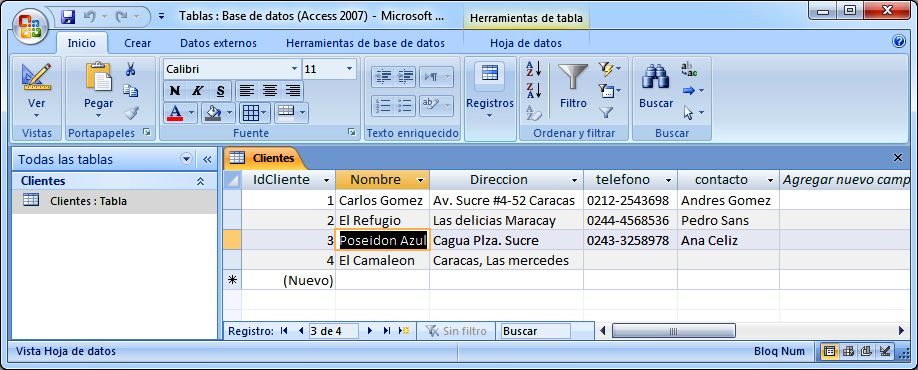Image resolution: width=918 pixels, height=370 pixels.
Task: Expand the Ver dropdown arrow
Action: 36,116
